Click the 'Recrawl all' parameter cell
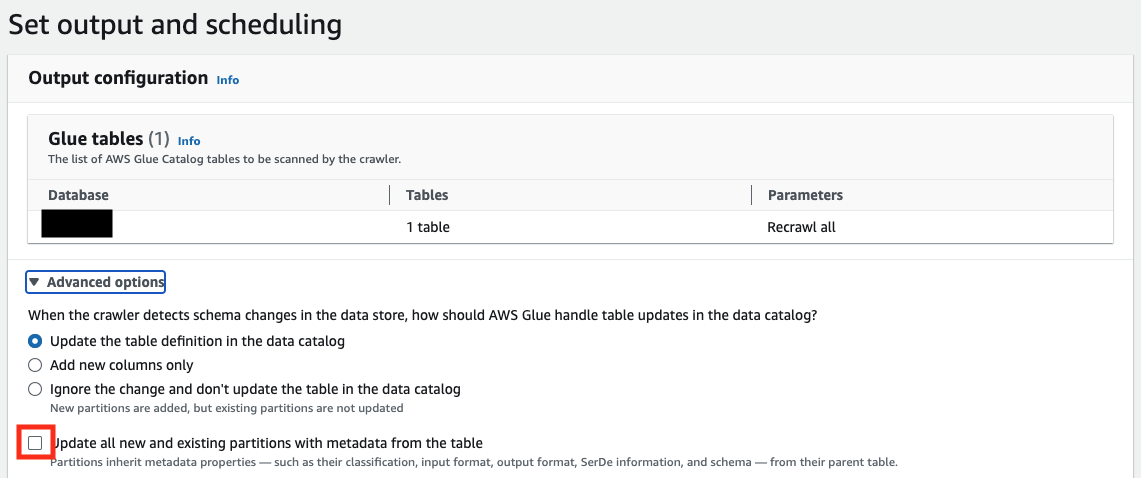 (x=801, y=227)
